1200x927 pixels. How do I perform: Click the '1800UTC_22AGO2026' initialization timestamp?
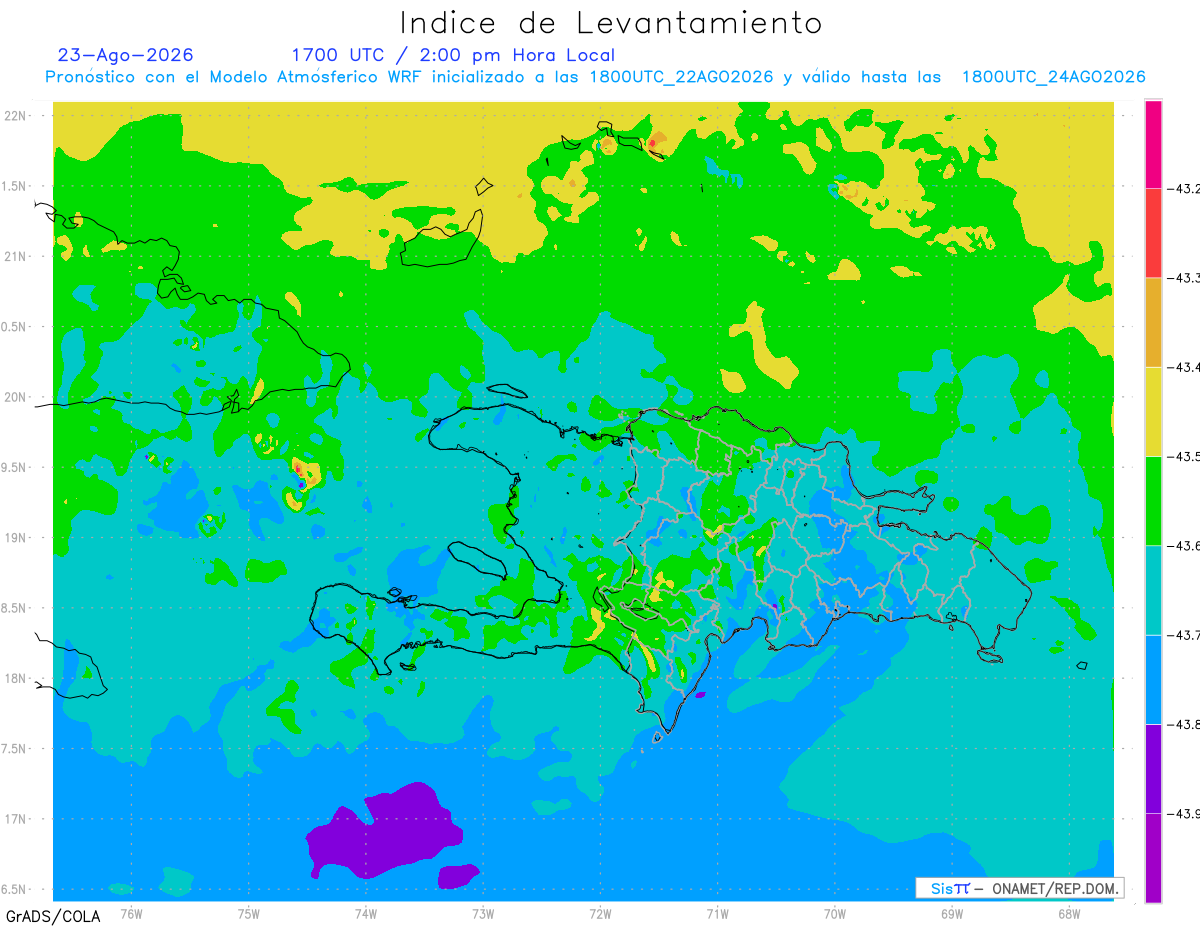tap(683, 77)
